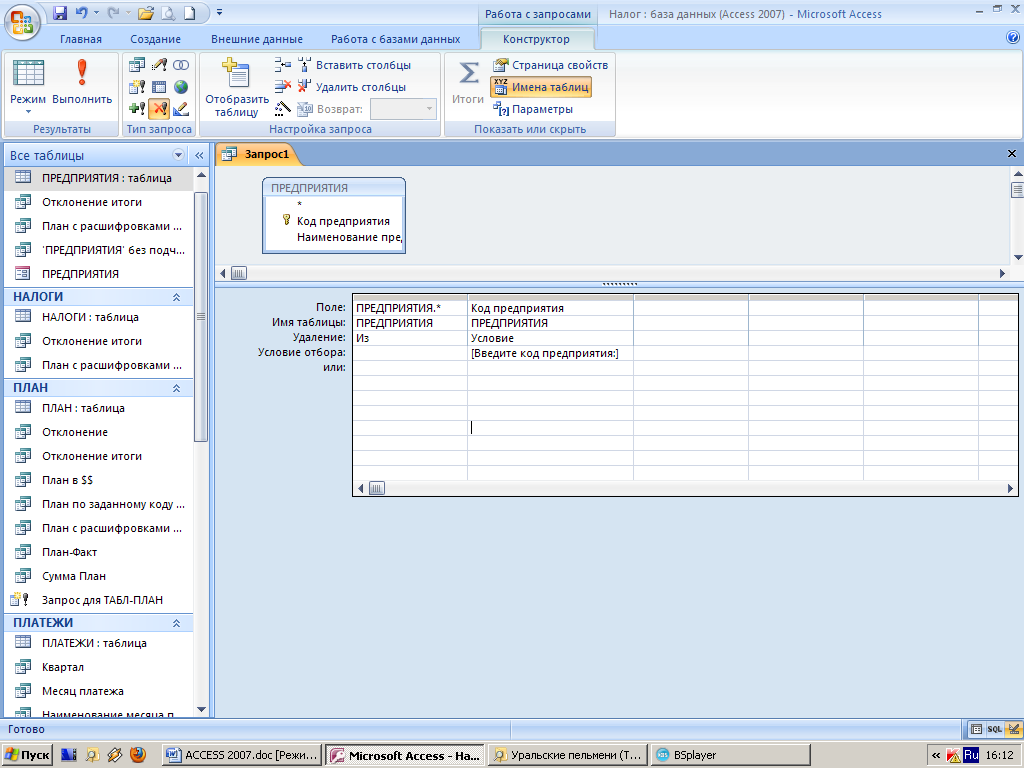Choose the Make Table query type icon
This screenshot has width=1024, height=768.
[137, 87]
